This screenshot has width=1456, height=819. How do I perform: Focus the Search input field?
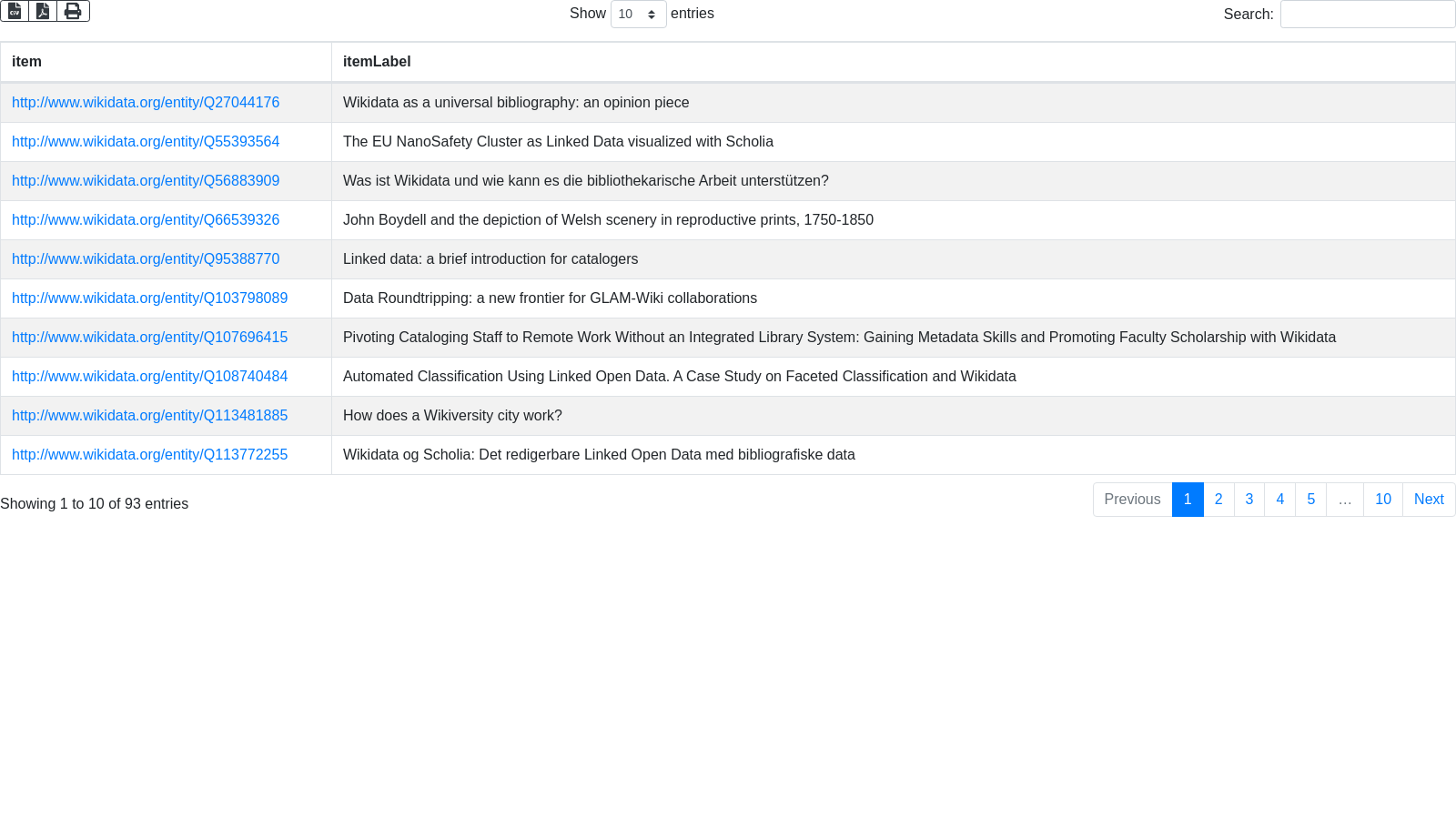(1368, 15)
